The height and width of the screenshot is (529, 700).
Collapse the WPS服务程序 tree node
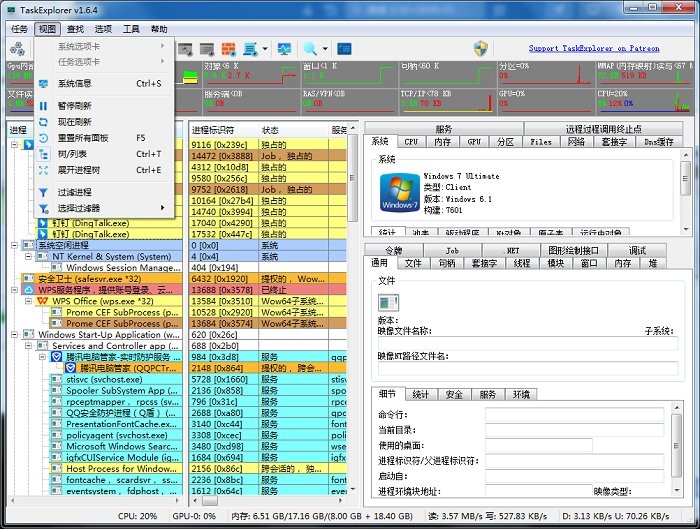pos(15,290)
